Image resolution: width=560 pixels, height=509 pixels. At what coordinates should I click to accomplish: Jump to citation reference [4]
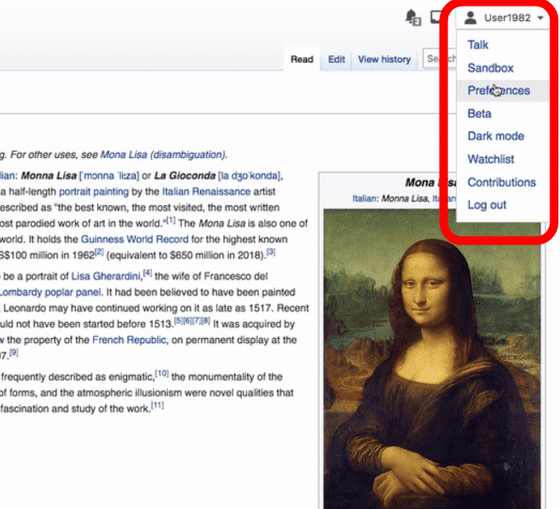(148, 273)
